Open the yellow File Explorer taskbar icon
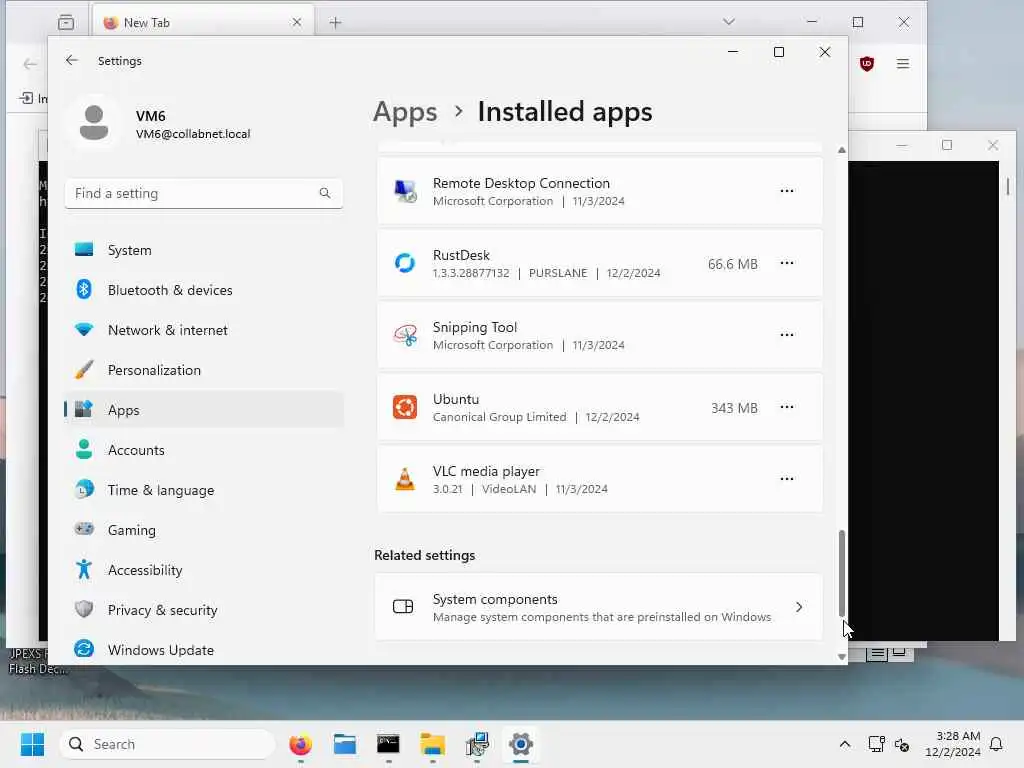The height and width of the screenshot is (768, 1024). [432, 744]
